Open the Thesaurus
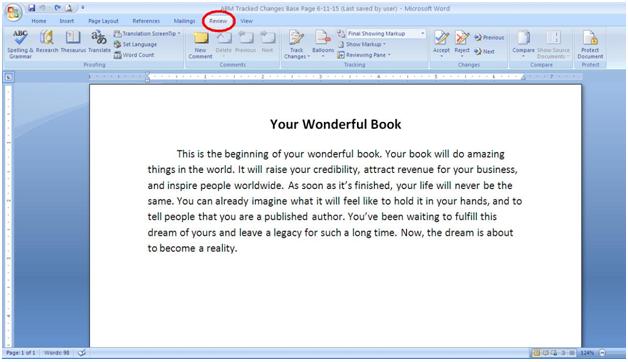This screenshot has height=362, width=628. coord(73,42)
